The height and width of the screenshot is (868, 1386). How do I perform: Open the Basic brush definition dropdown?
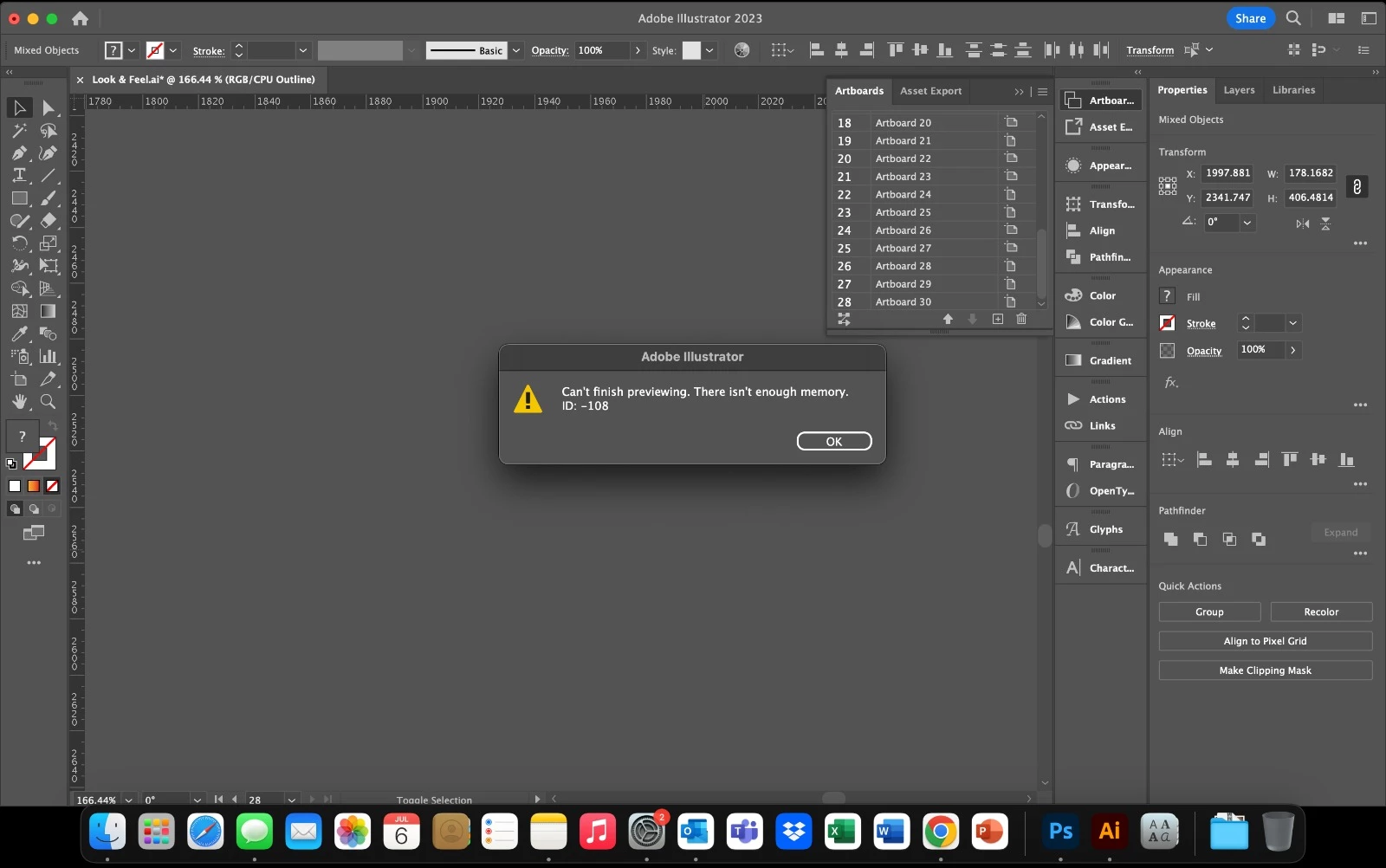(x=516, y=50)
